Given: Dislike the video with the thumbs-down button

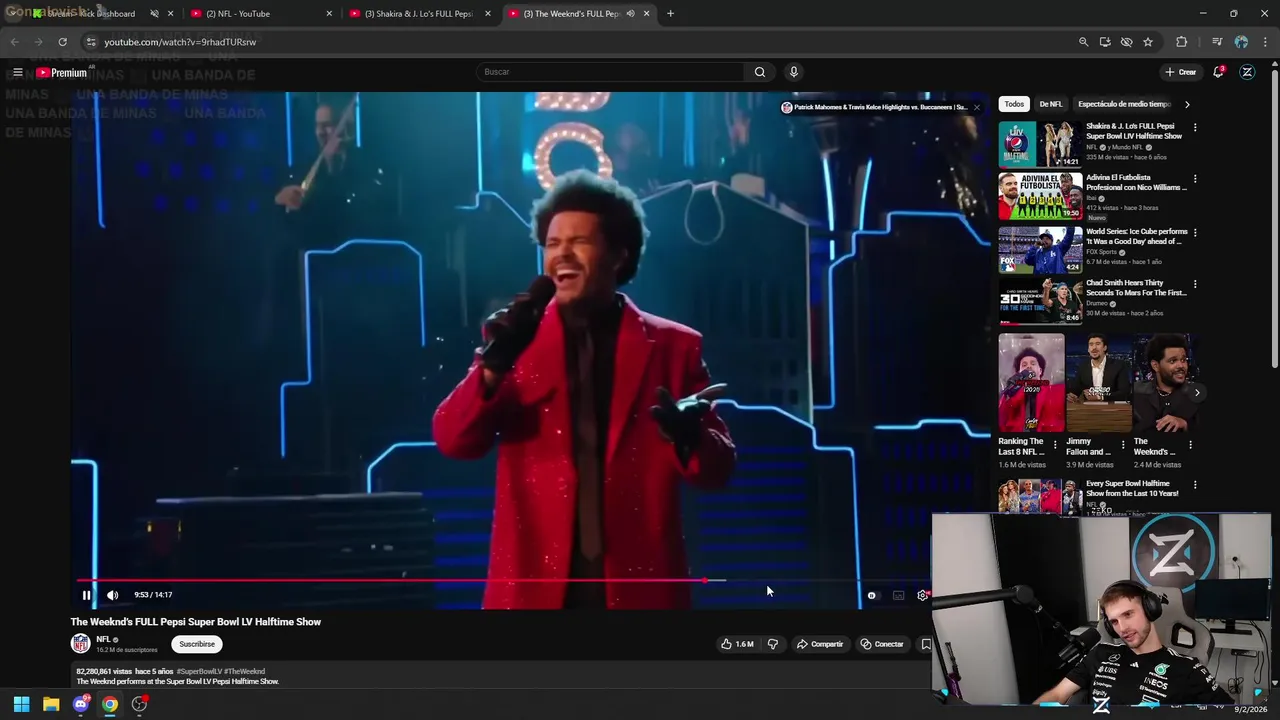Looking at the screenshot, I should [x=772, y=644].
